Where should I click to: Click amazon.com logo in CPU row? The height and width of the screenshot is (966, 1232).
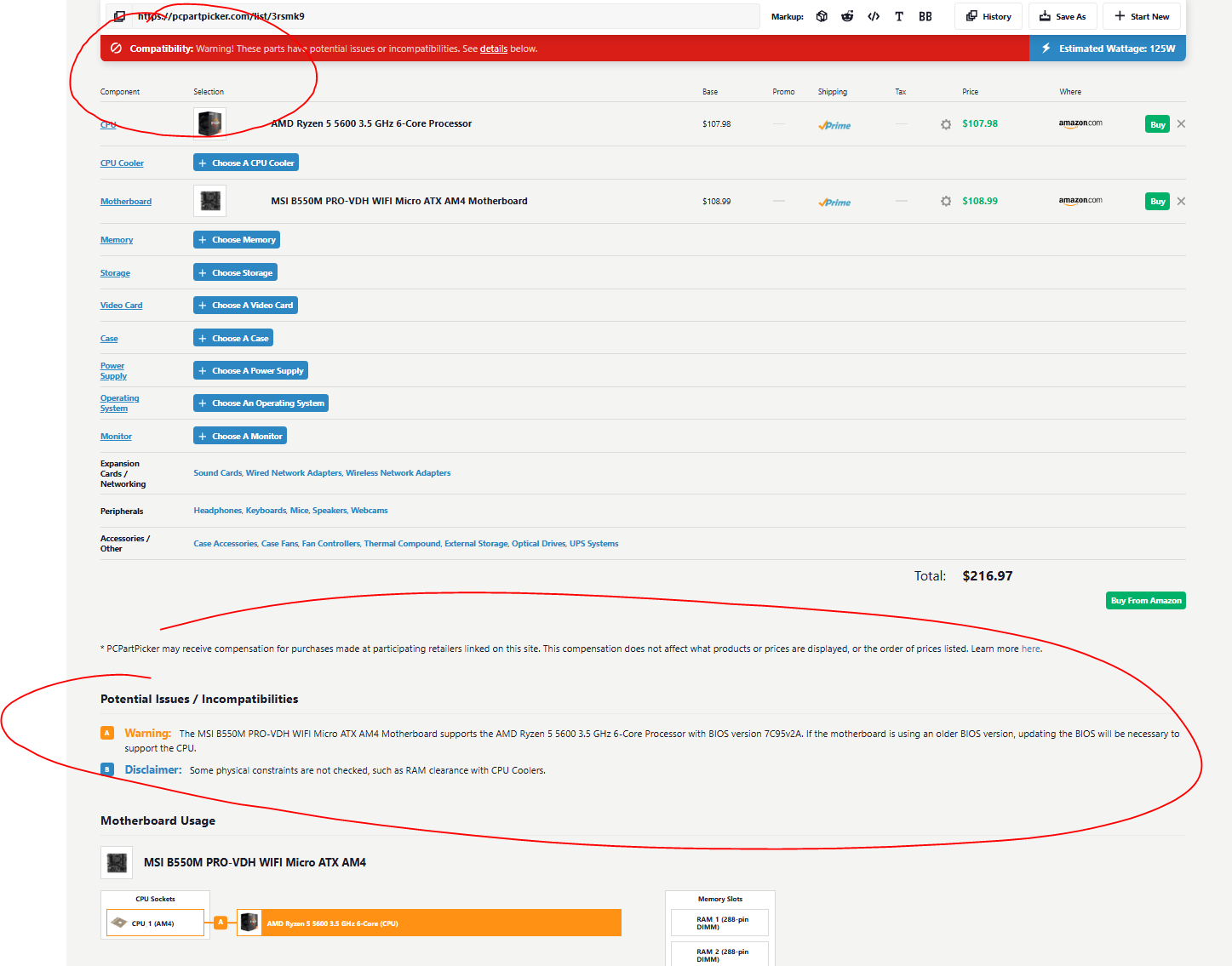point(1080,123)
